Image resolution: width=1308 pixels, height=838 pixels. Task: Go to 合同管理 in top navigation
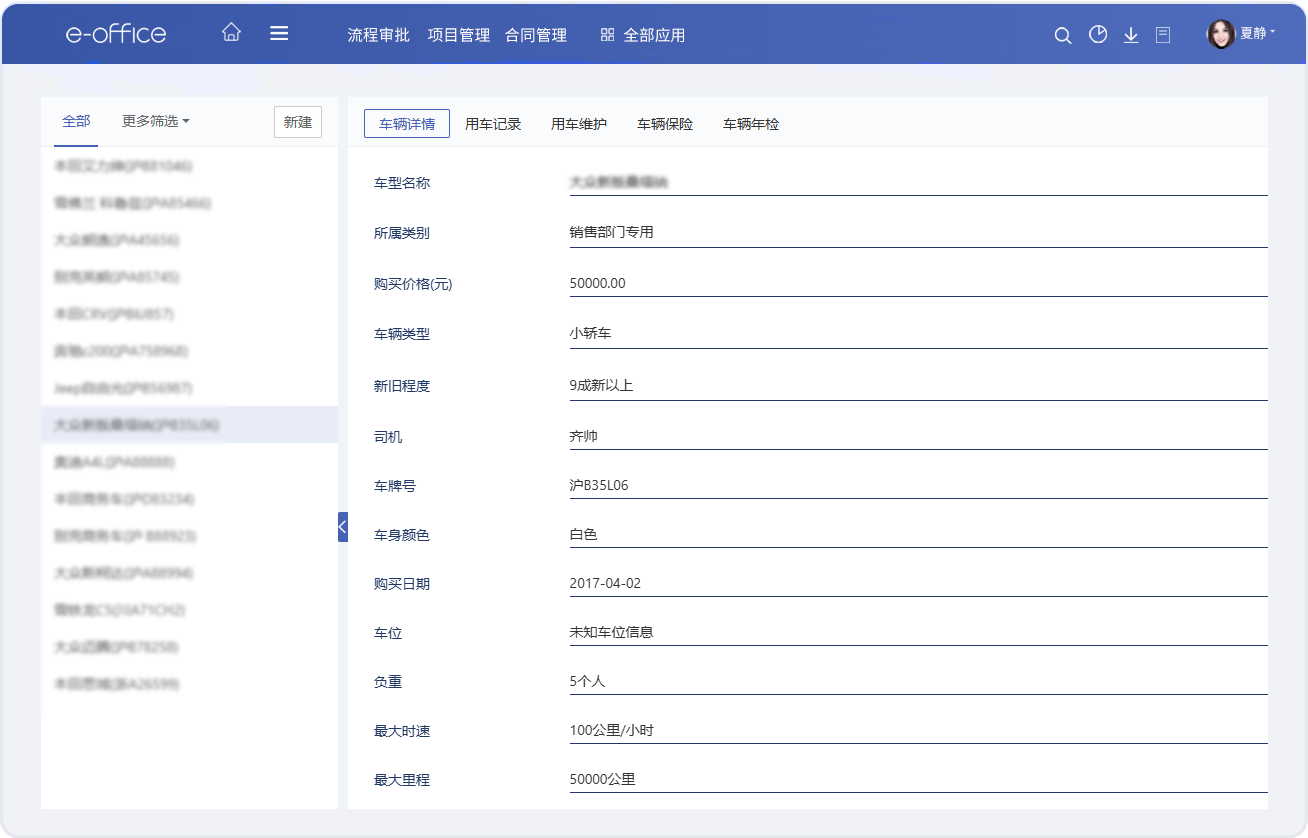coord(536,35)
